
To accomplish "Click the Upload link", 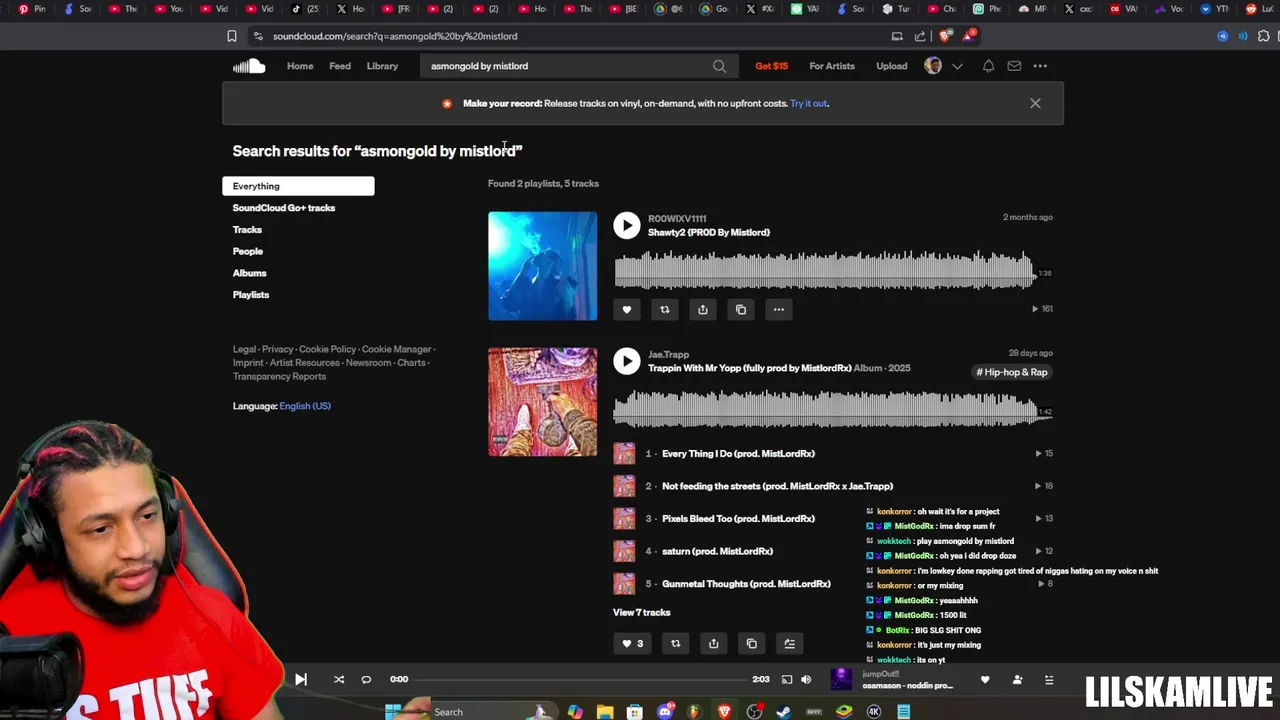I will tap(892, 66).
